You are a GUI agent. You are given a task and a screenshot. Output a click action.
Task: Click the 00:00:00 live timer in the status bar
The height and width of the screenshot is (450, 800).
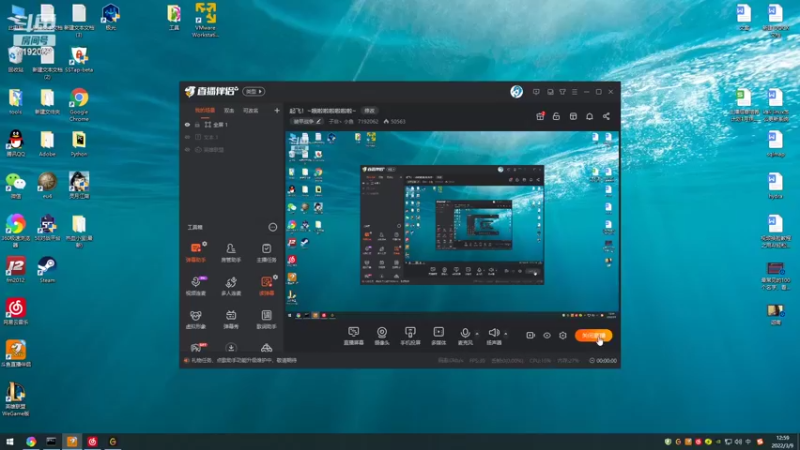(603, 360)
